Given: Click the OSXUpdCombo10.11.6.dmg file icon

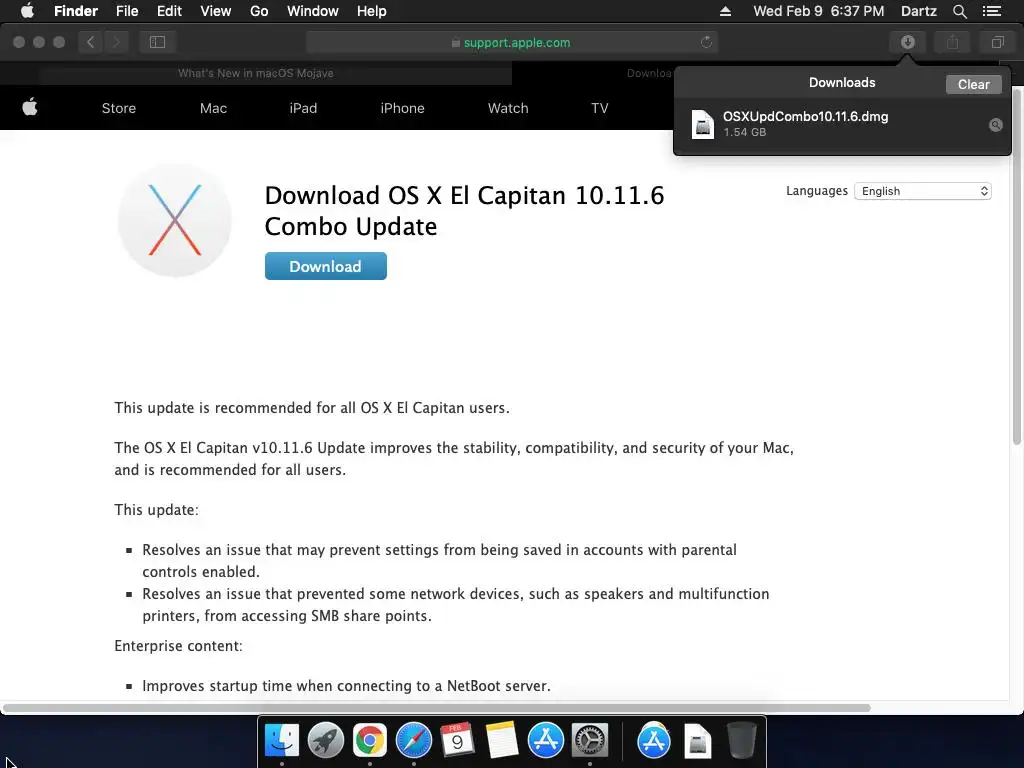Looking at the screenshot, I should click(x=703, y=124).
